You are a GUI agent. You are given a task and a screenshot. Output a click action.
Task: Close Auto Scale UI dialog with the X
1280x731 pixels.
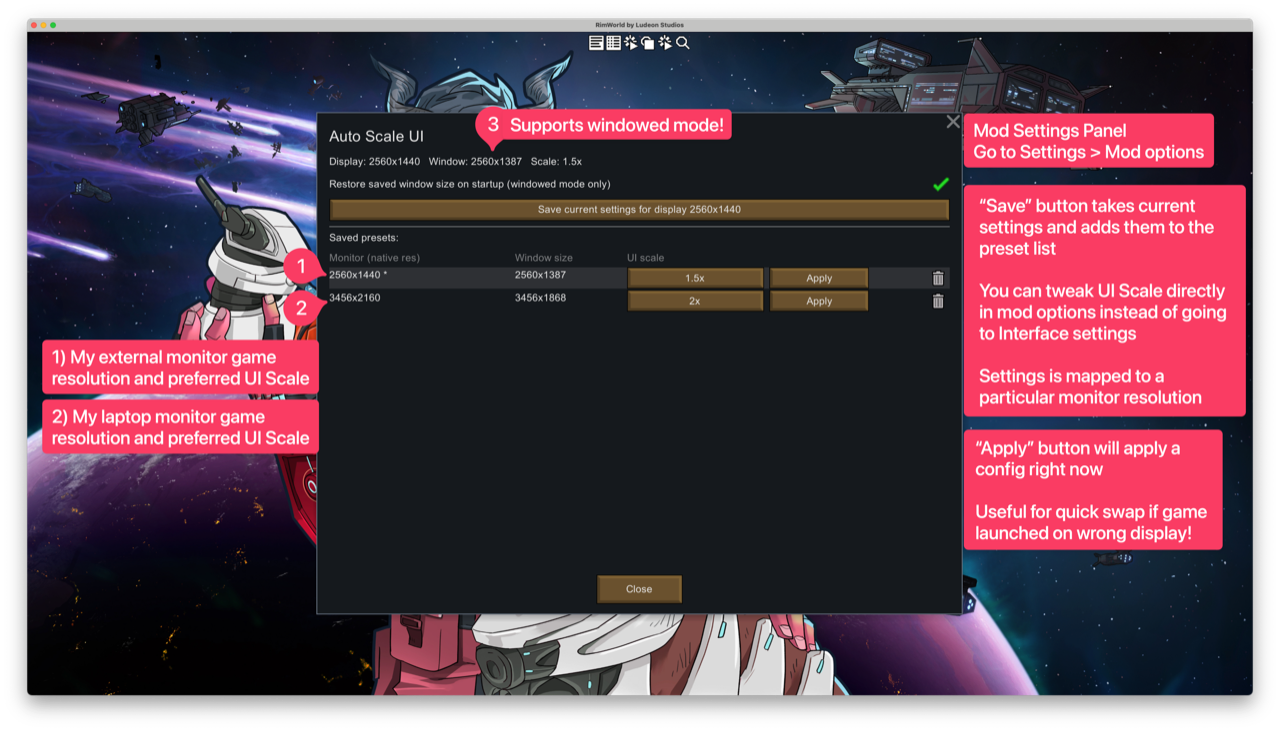[x=952, y=122]
